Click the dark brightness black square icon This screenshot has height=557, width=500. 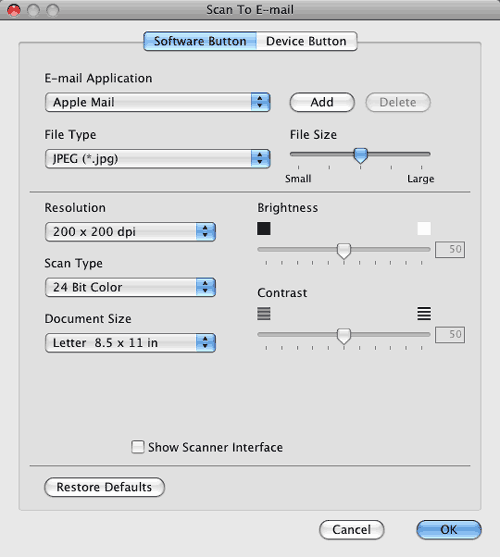click(263, 228)
